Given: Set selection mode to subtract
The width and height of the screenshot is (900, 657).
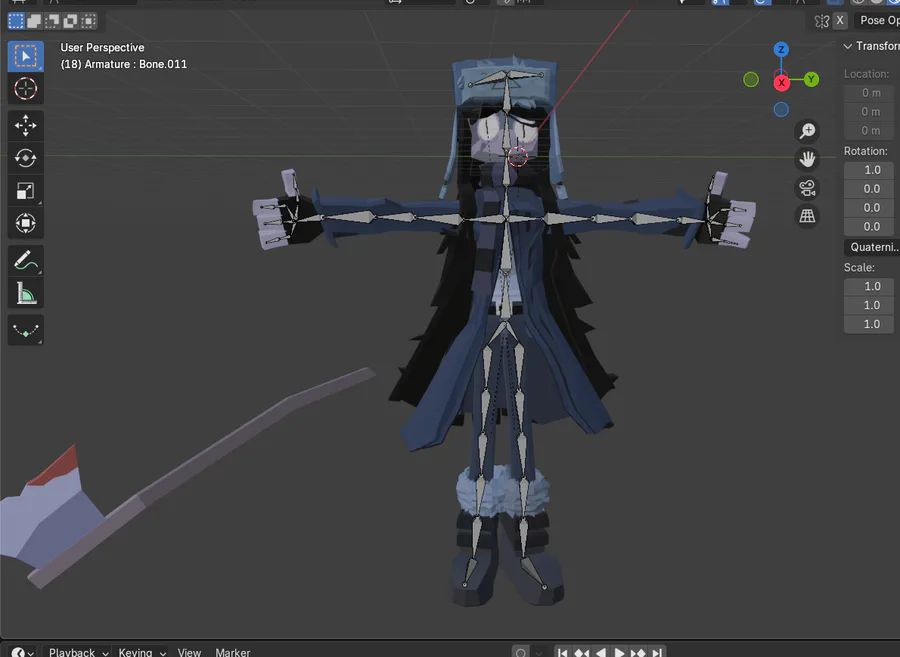Looking at the screenshot, I should [x=52, y=21].
